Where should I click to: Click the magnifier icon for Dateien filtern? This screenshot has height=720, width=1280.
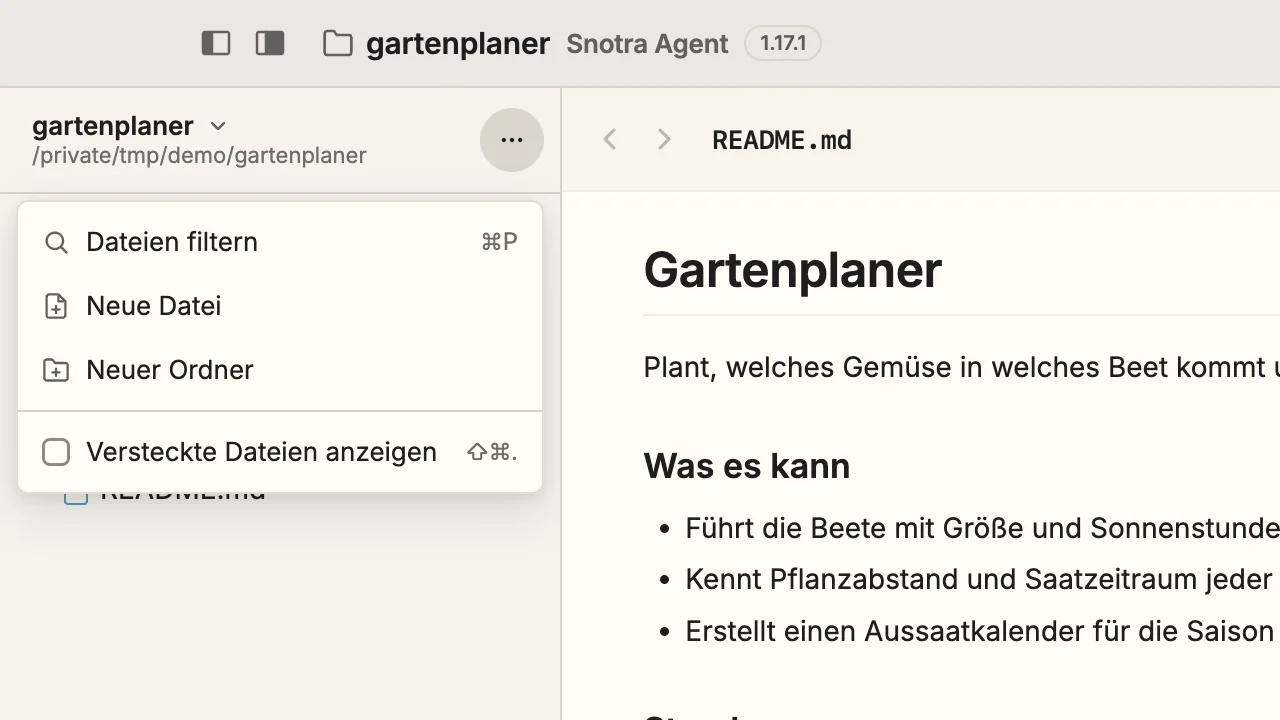56,242
